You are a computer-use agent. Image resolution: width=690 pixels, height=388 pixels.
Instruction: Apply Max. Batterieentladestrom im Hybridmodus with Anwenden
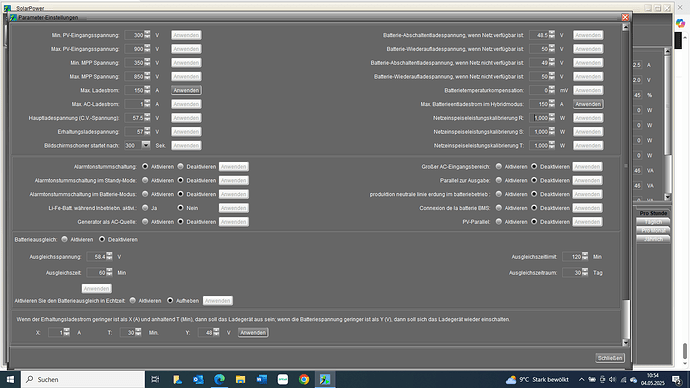tap(588, 104)
